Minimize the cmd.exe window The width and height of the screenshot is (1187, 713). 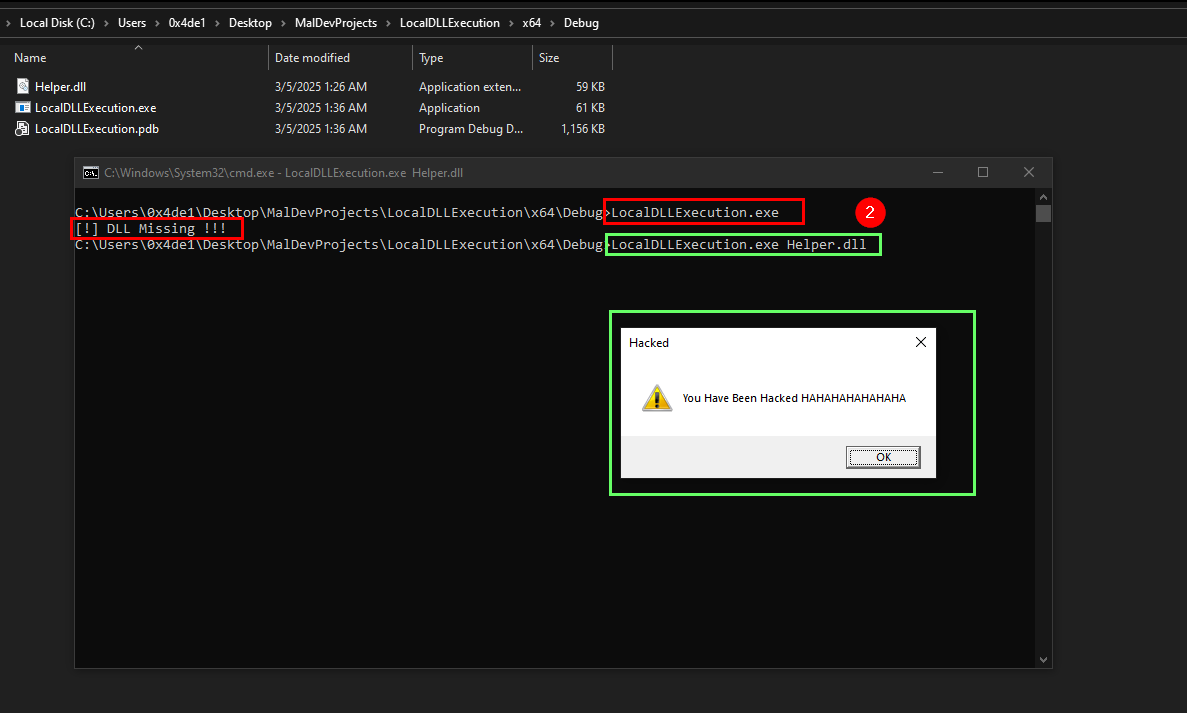(x=938, y=173)
